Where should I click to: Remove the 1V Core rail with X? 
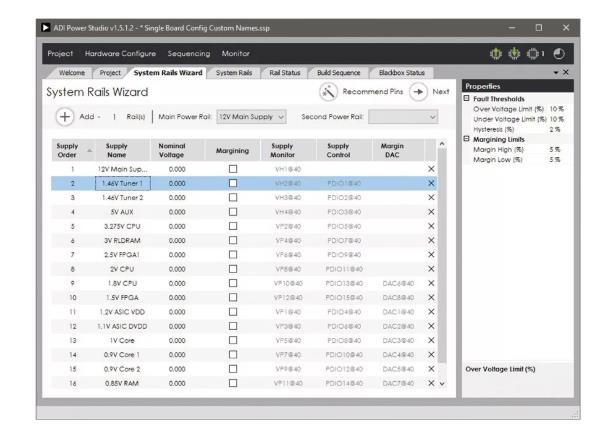(x=431, y=340)
